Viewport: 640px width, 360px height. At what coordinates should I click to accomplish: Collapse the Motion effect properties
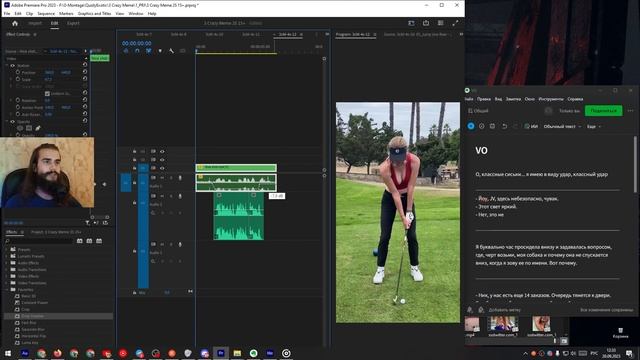[7, 65]
